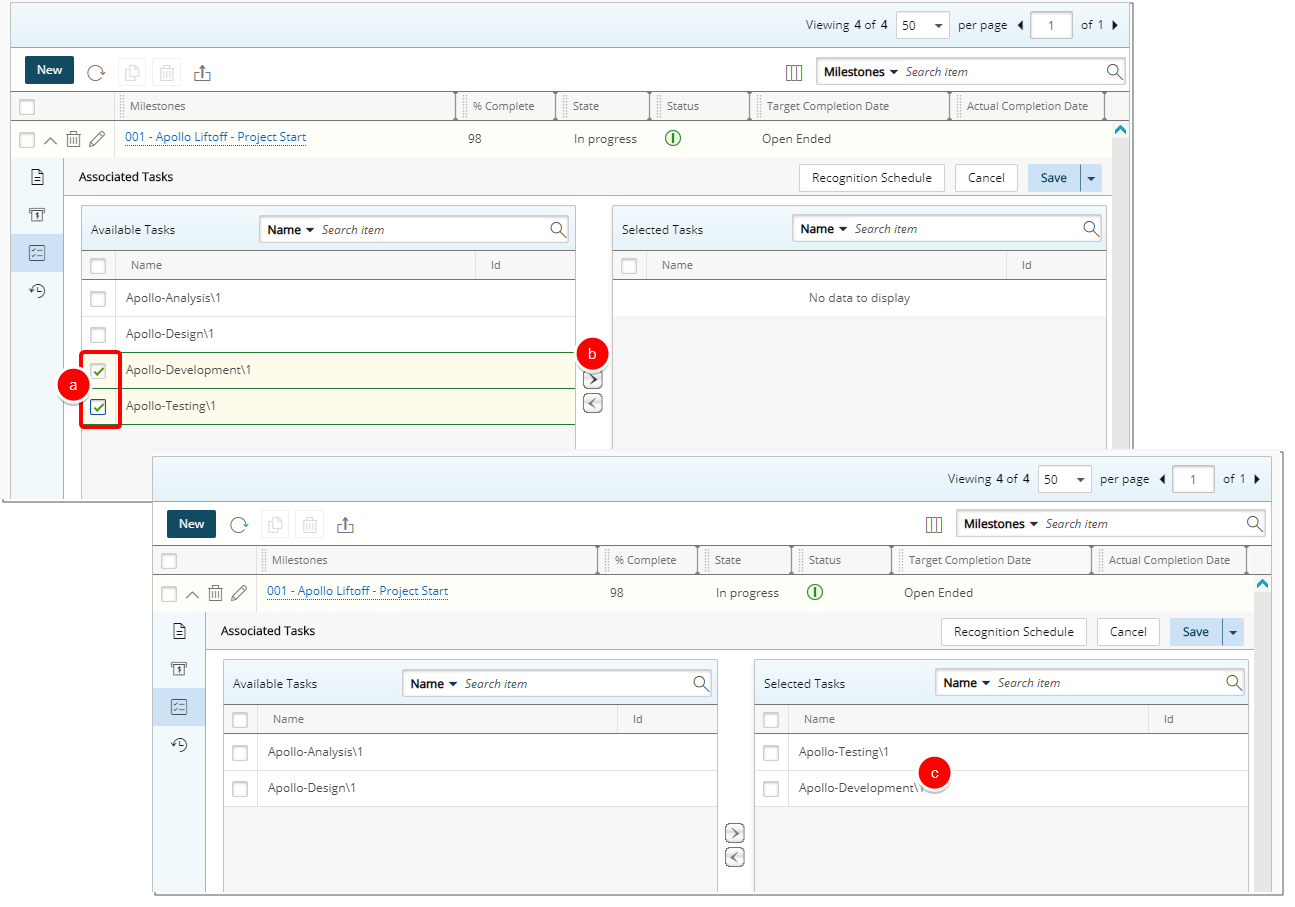1295x907 pixels.
Task: Click the move-left arrow between task lists in the front window
Action: tap(734, 857)
